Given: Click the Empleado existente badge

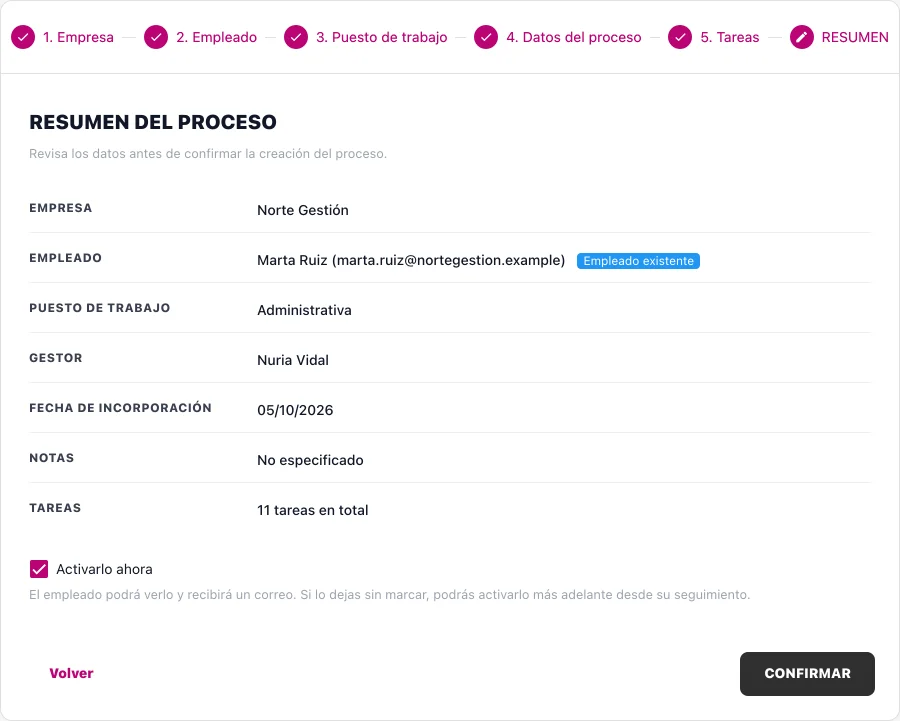Looking at the screenshot, I should point(638,261).
